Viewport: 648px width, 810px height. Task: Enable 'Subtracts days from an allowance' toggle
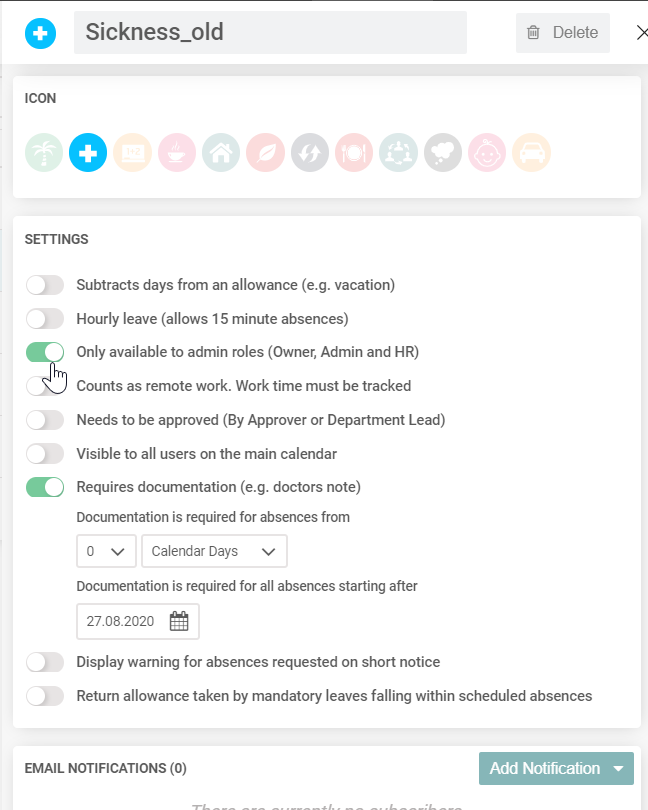coord(45,285)
